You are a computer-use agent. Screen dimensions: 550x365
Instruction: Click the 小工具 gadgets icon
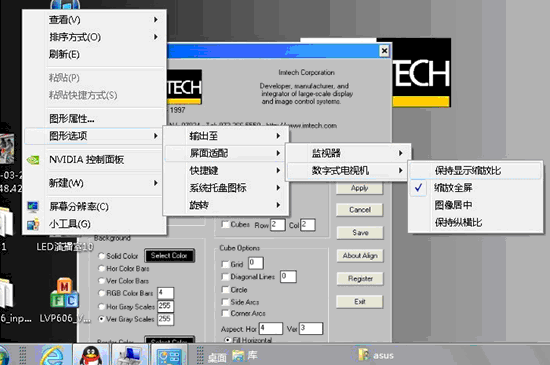coord(33,224)
